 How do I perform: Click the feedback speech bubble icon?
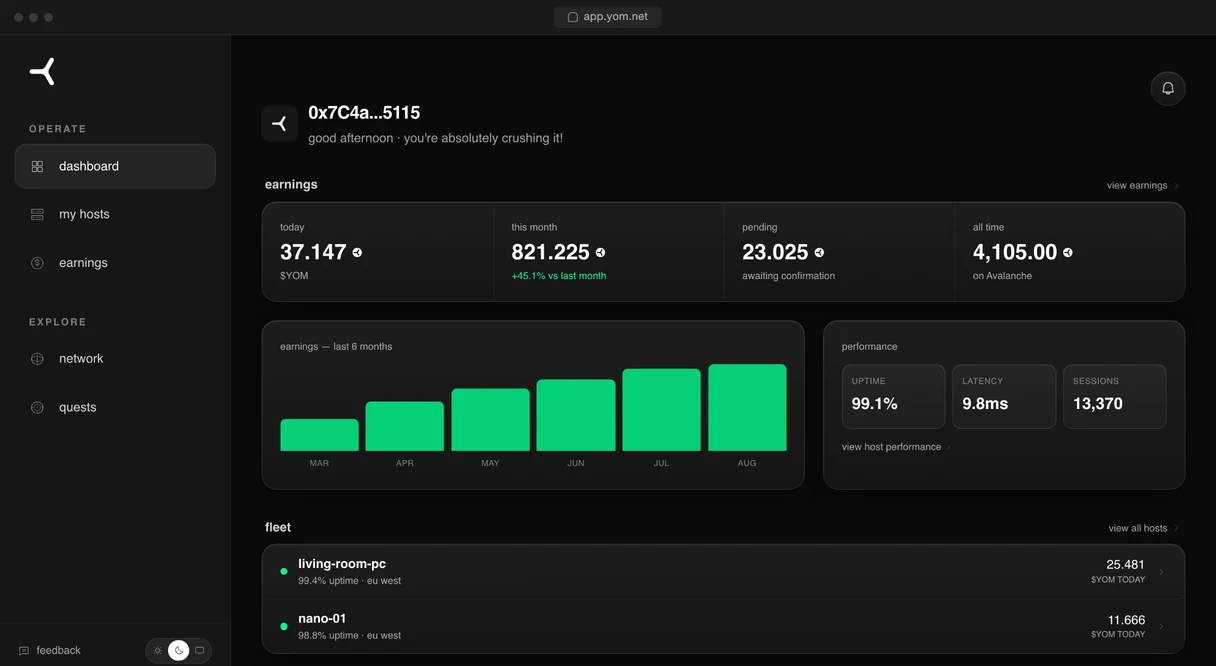pos(24,651)
